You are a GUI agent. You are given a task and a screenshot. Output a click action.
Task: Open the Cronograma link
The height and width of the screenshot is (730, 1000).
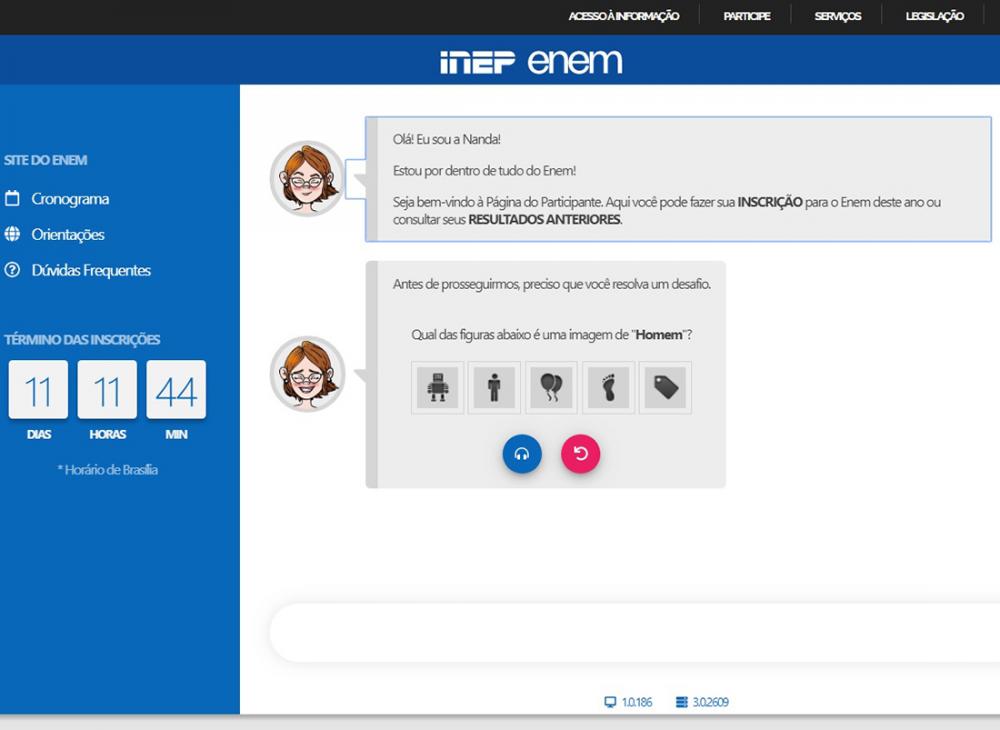(x=70, y=199)
